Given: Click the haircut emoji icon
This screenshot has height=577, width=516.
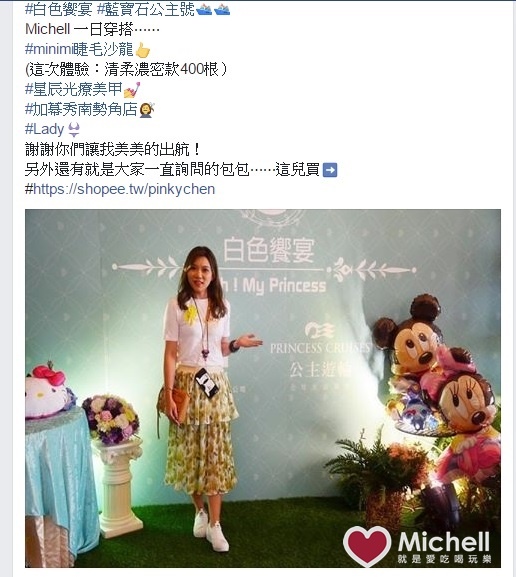Looking at the screenshot, I should click(x=147, y=110).
